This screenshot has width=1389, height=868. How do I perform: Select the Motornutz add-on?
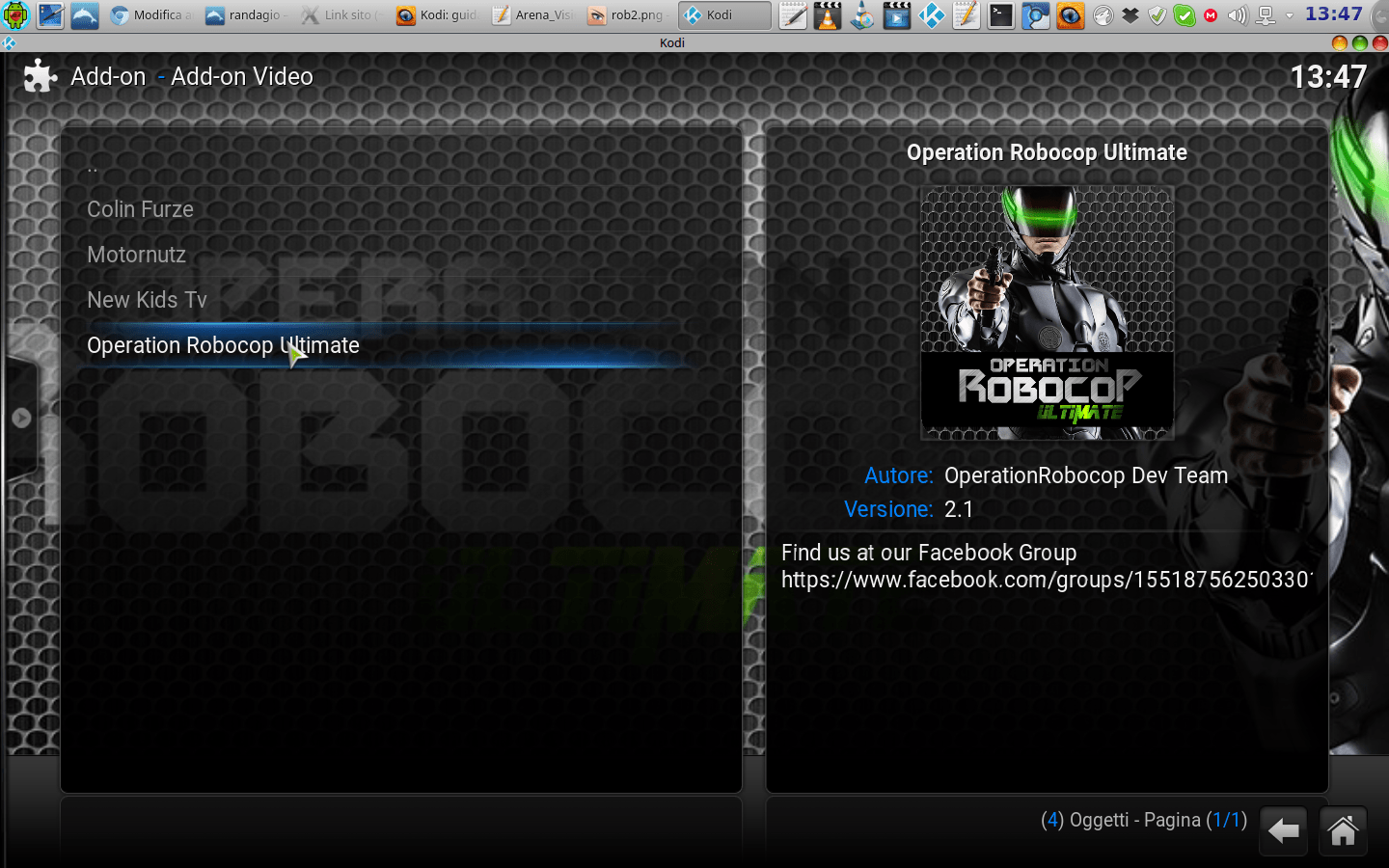point(136,255)
